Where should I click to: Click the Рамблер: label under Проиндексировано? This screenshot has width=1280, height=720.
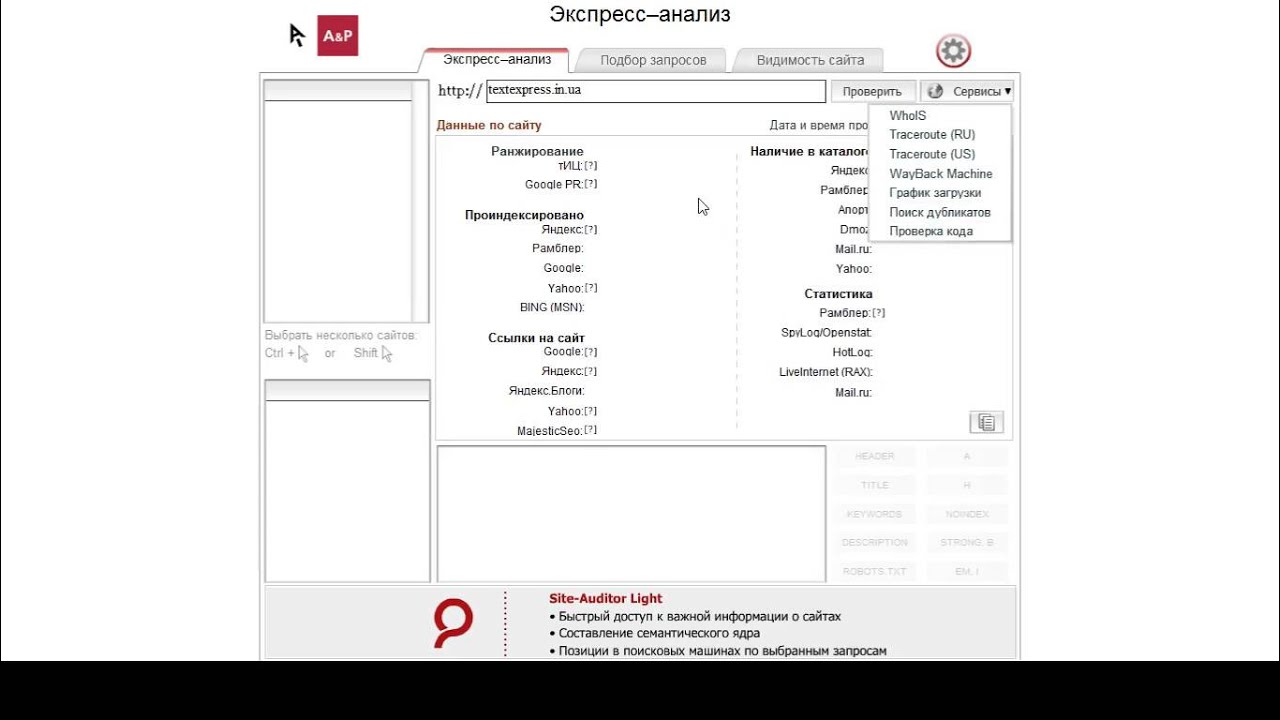click(558, 249)
